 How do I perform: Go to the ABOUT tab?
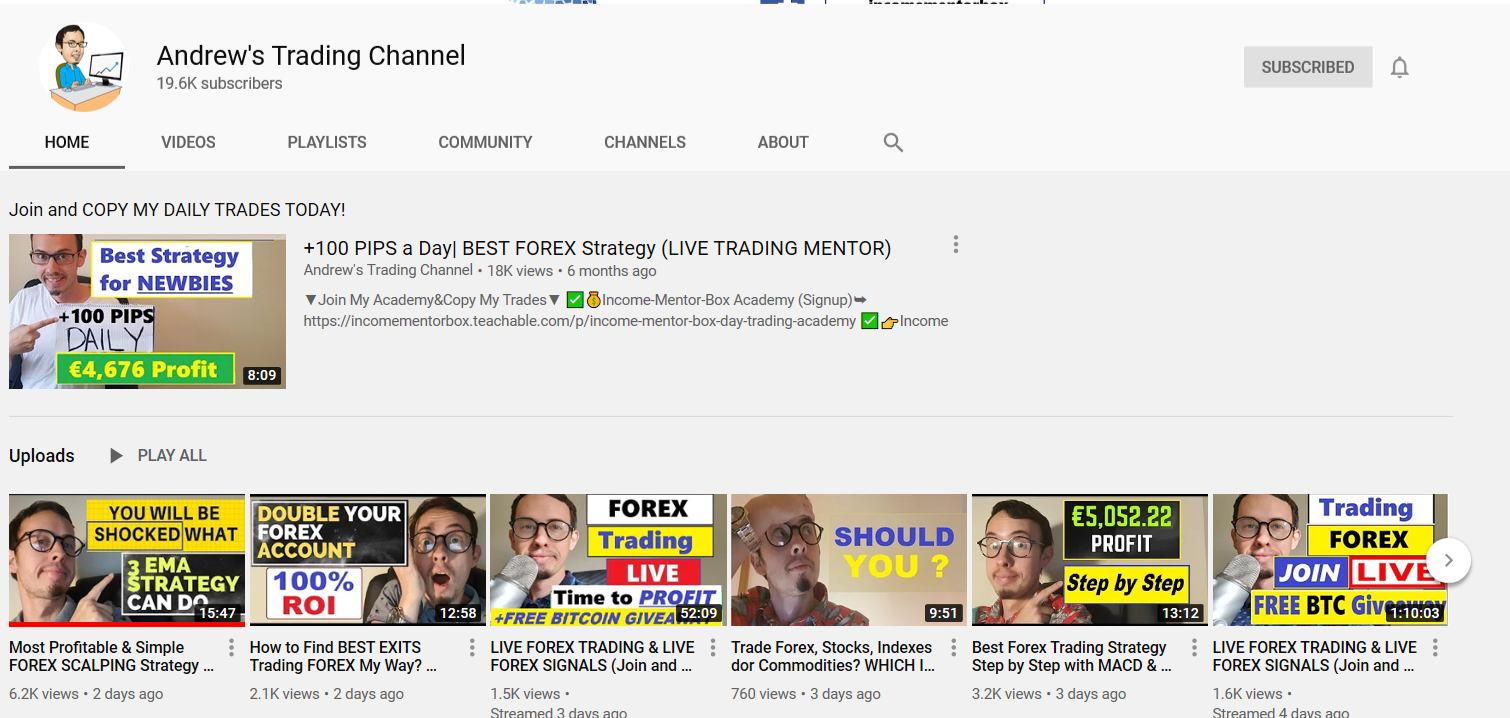[782, 142]
